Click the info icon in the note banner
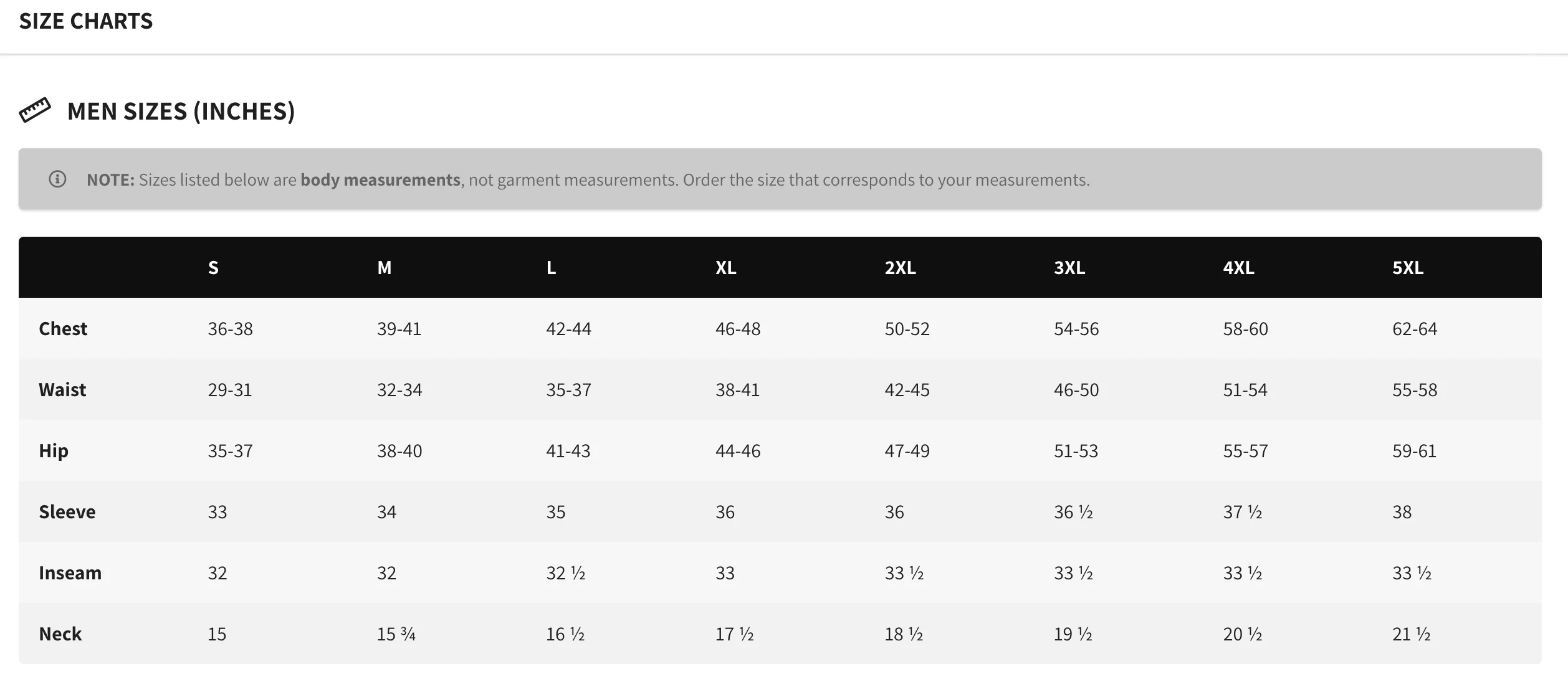 (57, 179)
